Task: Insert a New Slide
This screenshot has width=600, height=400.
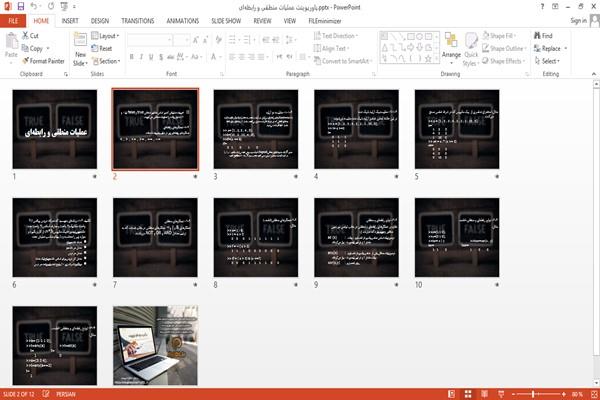Action: (x=80, y=49)
